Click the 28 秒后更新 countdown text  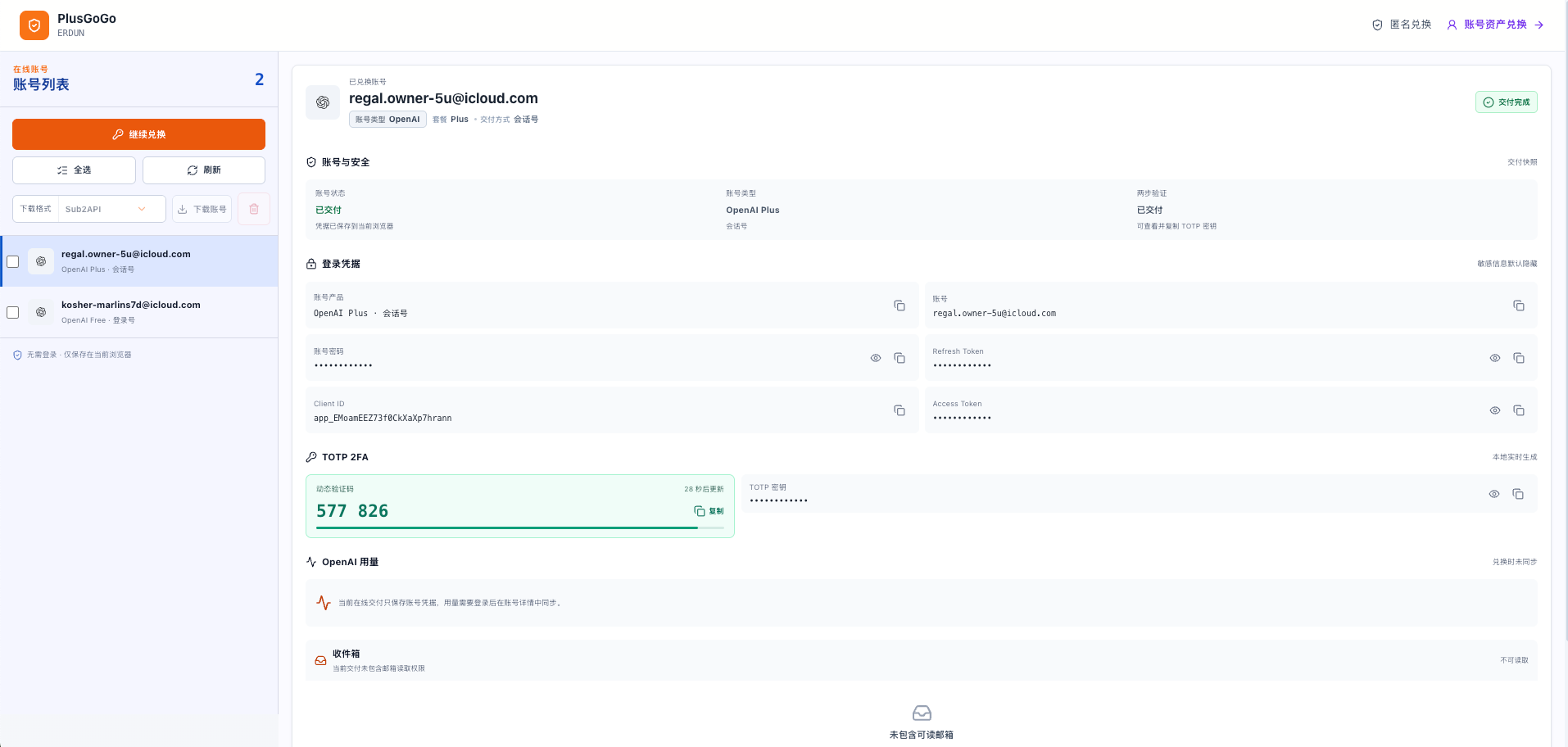(704, 489)
